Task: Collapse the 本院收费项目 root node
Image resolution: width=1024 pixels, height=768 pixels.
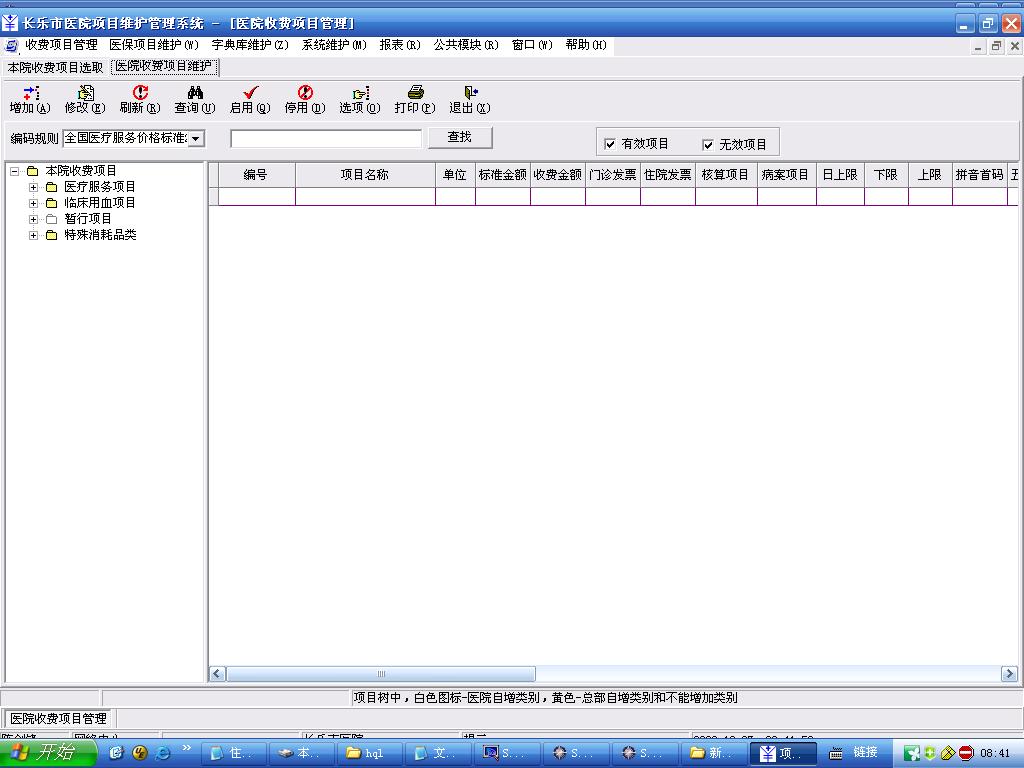Action: coord(14,171)
